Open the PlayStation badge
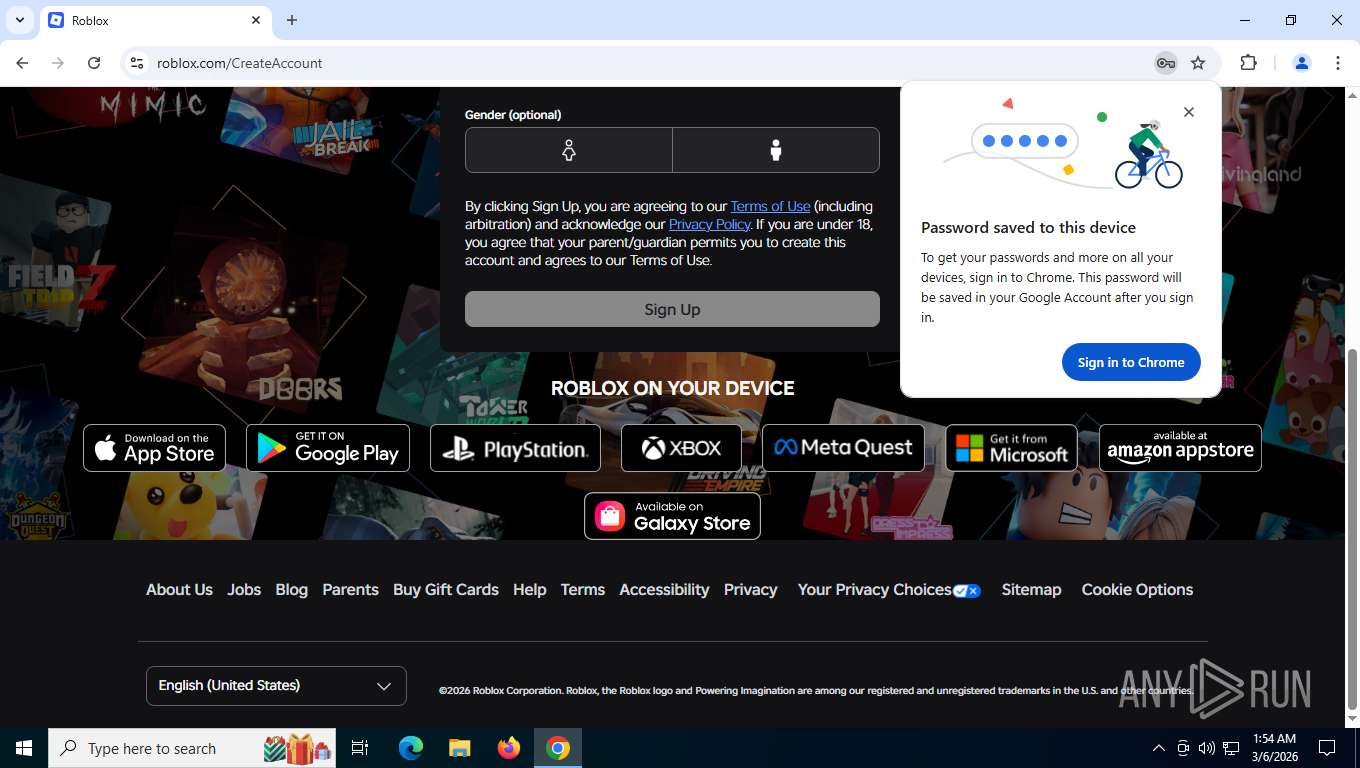Image resolution: width=1360 pixels, height=768 pixels. point(515,448)
